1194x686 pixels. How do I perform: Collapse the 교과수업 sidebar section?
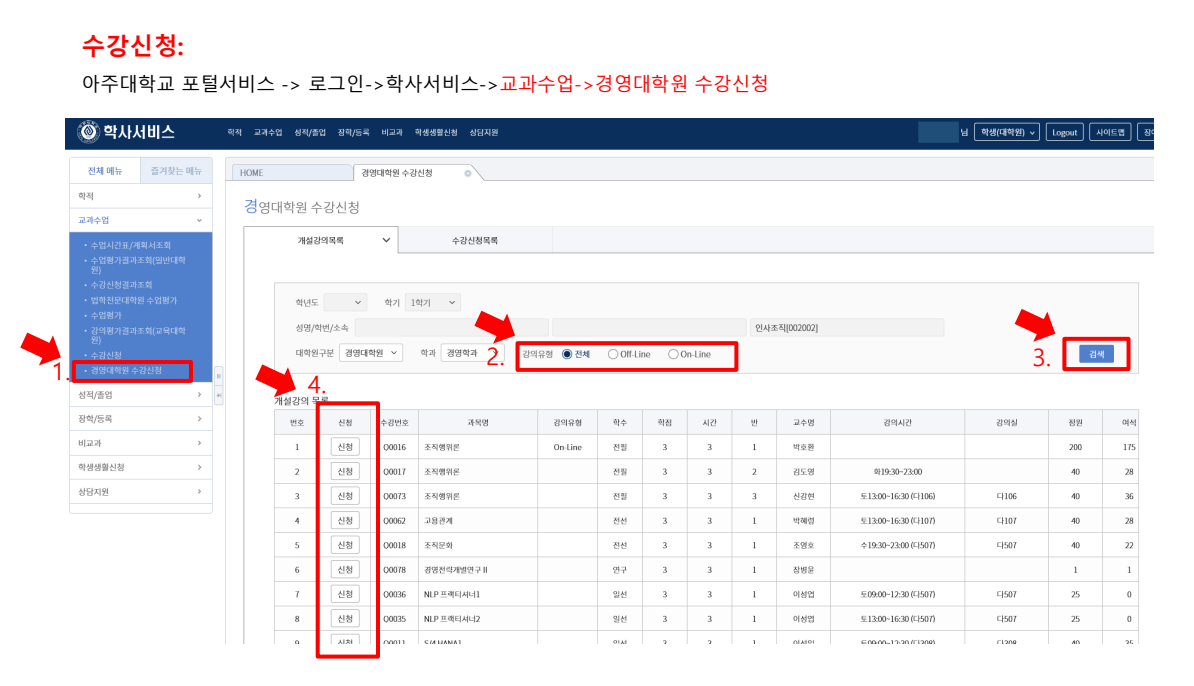coord(140,220)
